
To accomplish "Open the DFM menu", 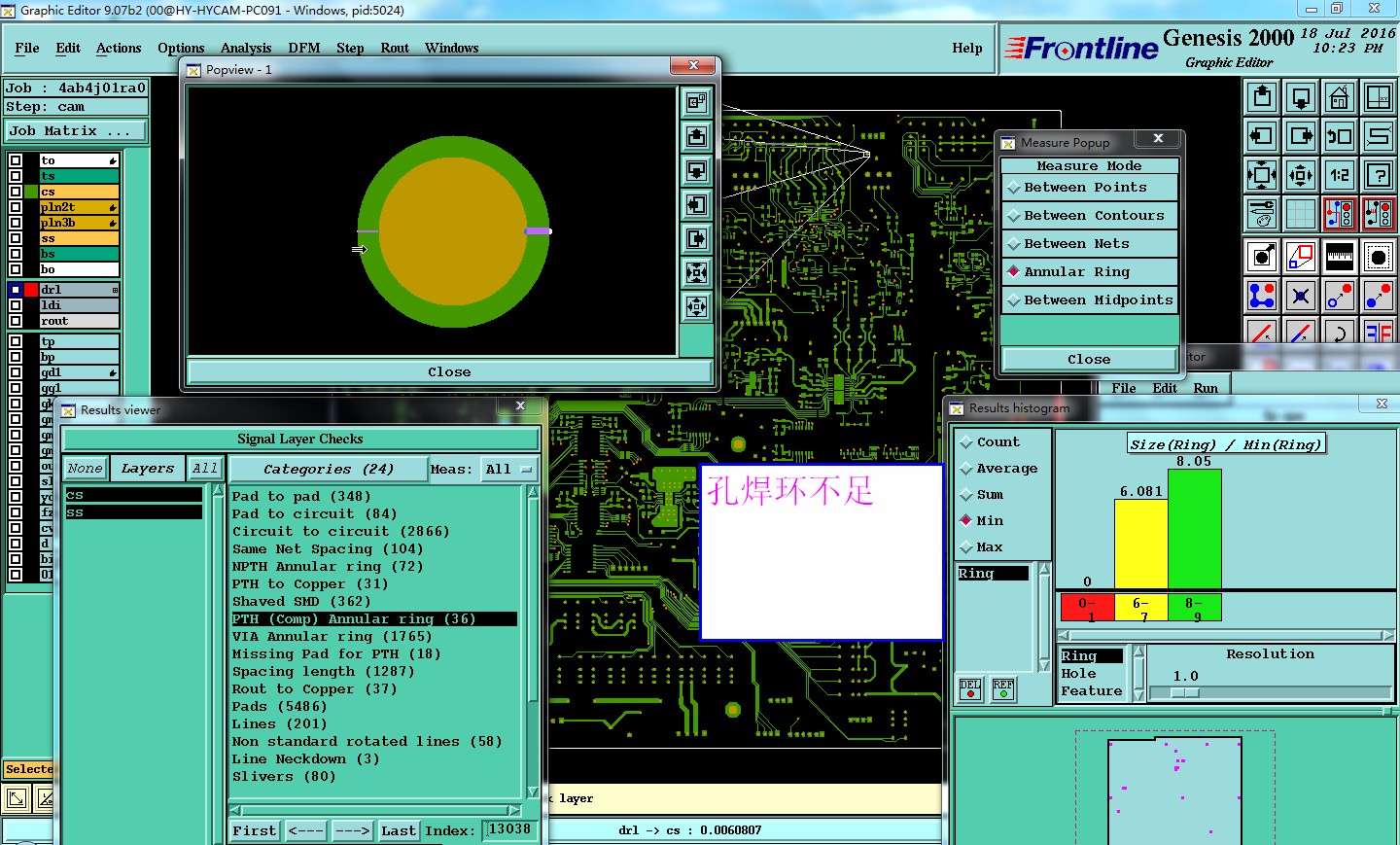I will [x=303, y=48].
